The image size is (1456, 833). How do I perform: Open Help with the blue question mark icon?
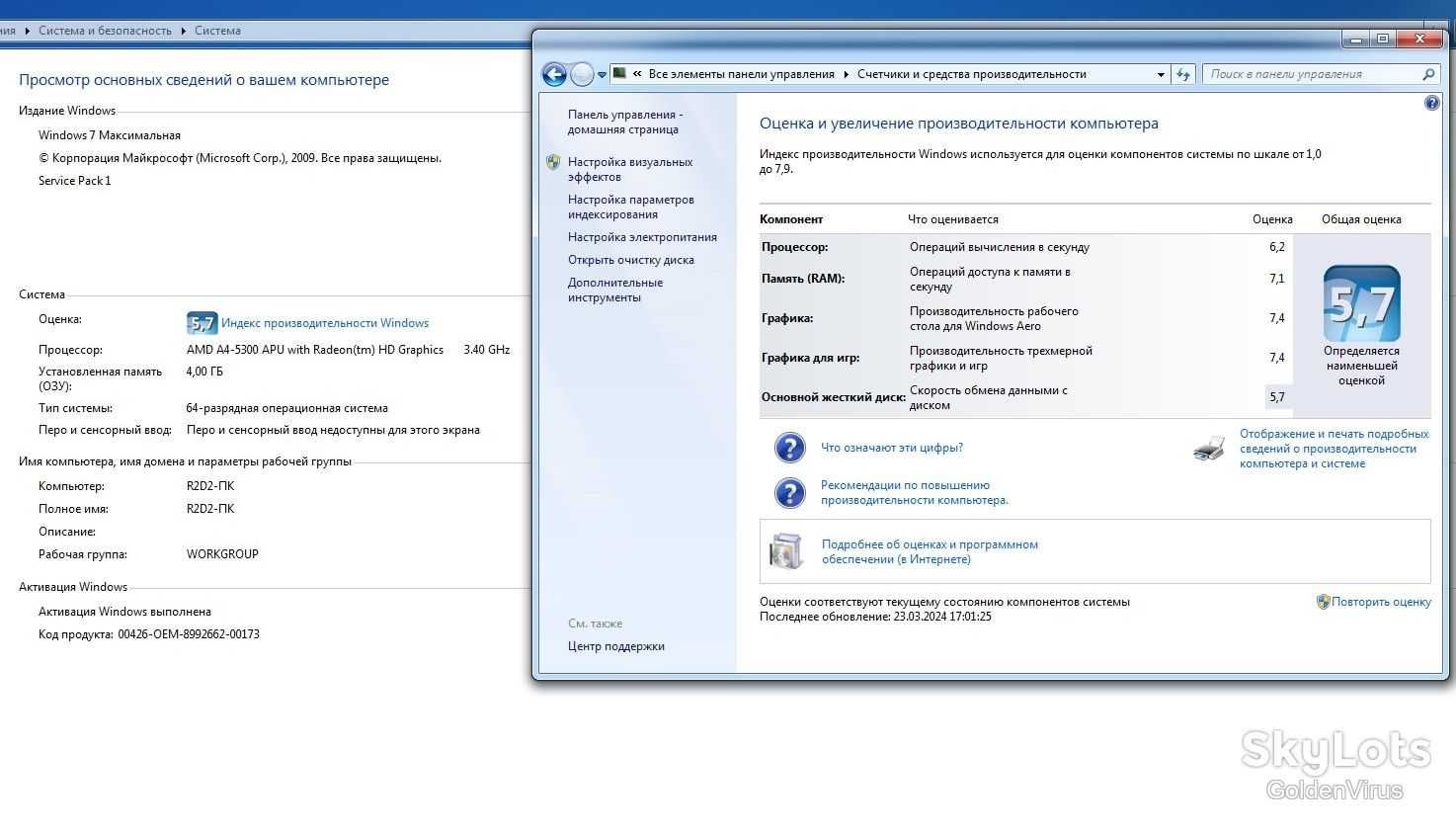(1431, 103)
